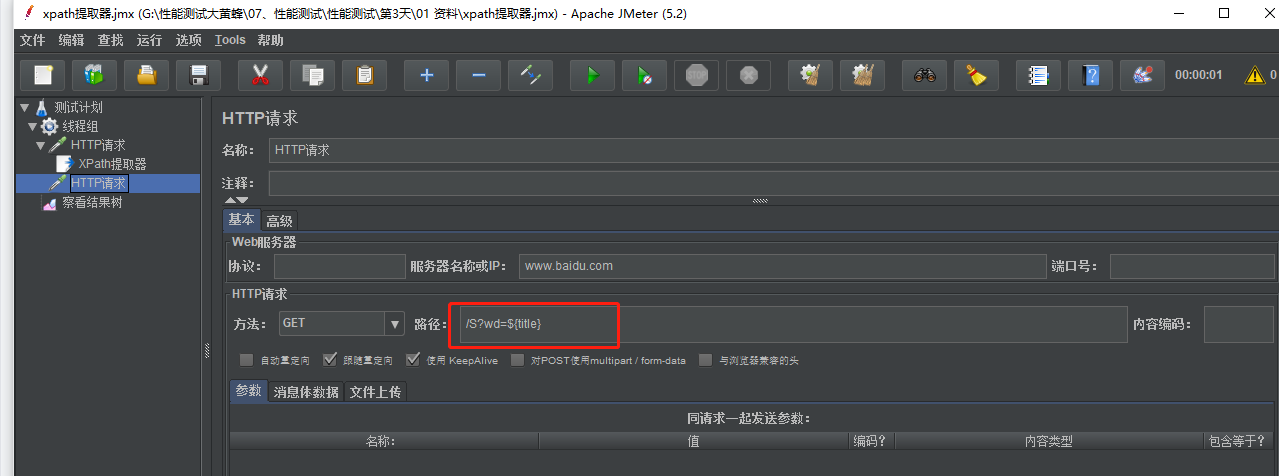The image size is (1279, 476).
Task: Click the small arrows below 注释 label
Action: [x=235, y=201]
